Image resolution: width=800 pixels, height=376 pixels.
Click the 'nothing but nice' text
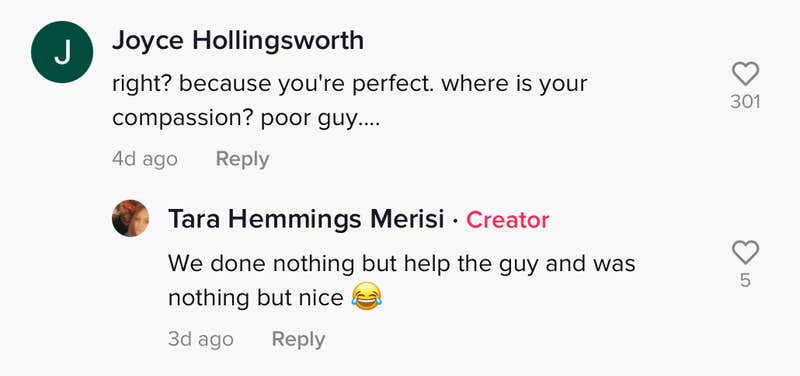256,298
